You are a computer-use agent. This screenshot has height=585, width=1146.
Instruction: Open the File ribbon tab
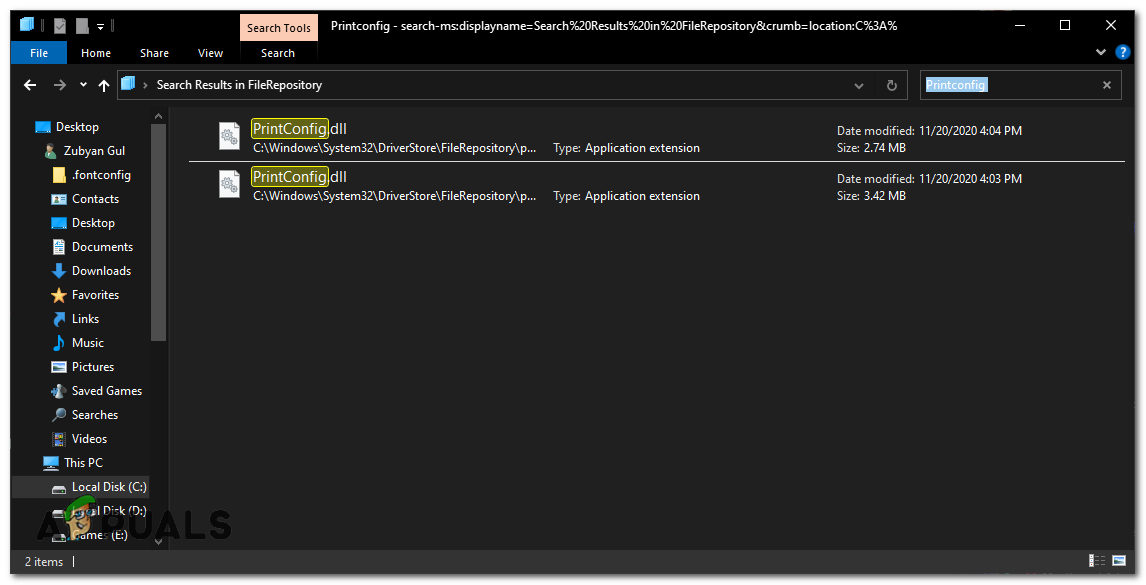39,53
